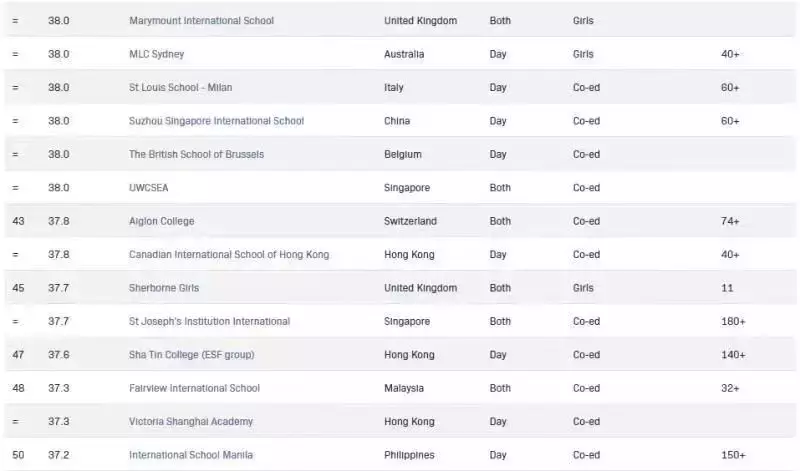
Task: Click MLC Sydney school name
Action: click(x=156, y=54)
